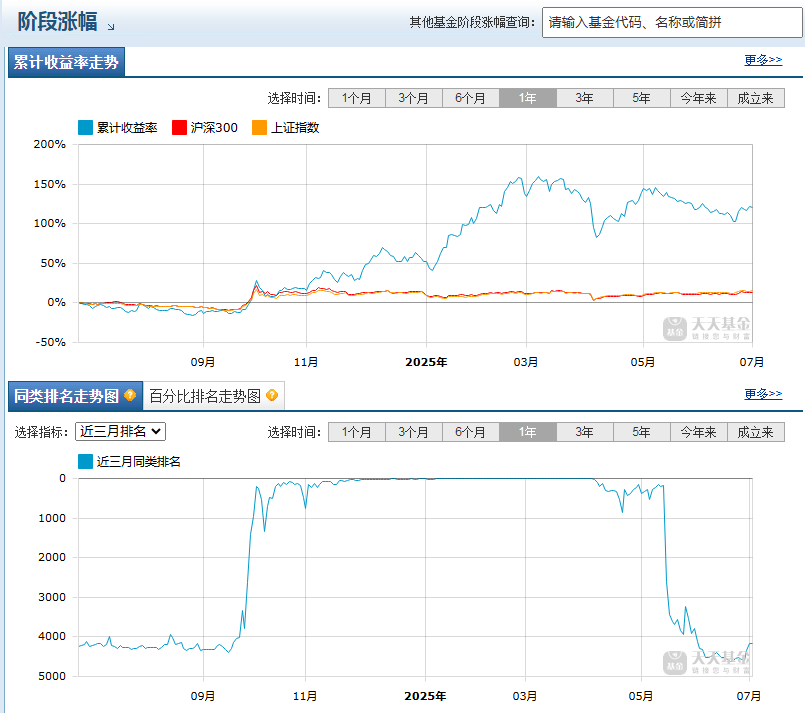Select 1个月 range in the ranking chart
This screenshot has width=805, height=713.
click(357, 432)
